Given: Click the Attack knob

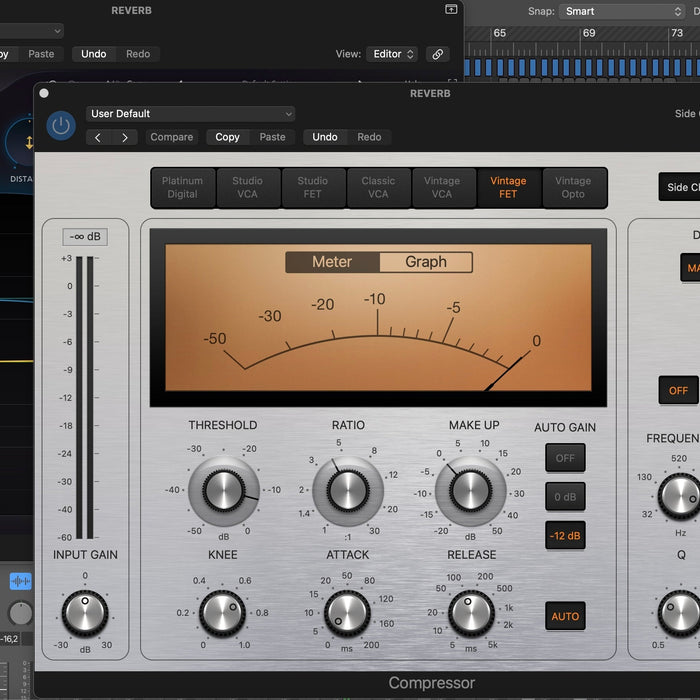Looking at the screenshot, I should (x=347, y=613).
